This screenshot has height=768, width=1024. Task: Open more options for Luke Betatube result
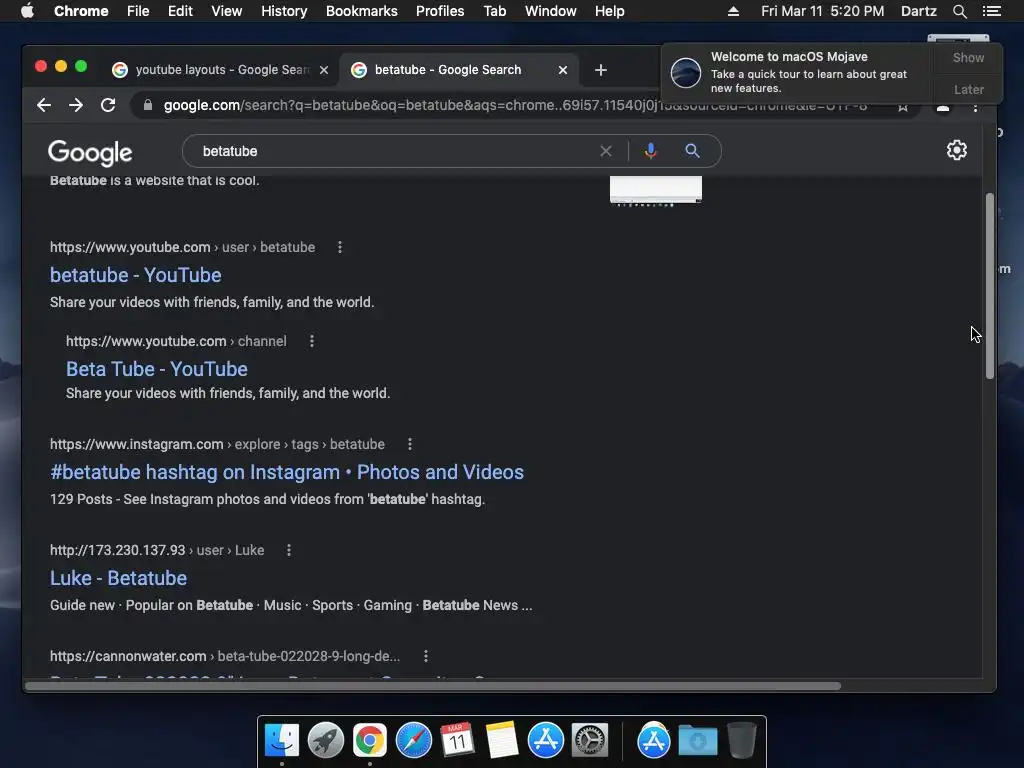pos(289,551)
